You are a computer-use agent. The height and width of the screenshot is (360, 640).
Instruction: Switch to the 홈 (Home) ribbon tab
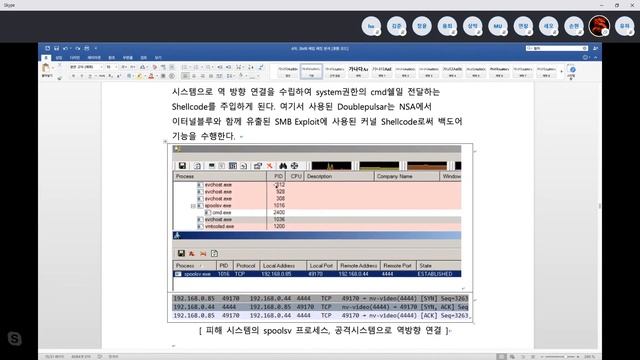point(46,58)
